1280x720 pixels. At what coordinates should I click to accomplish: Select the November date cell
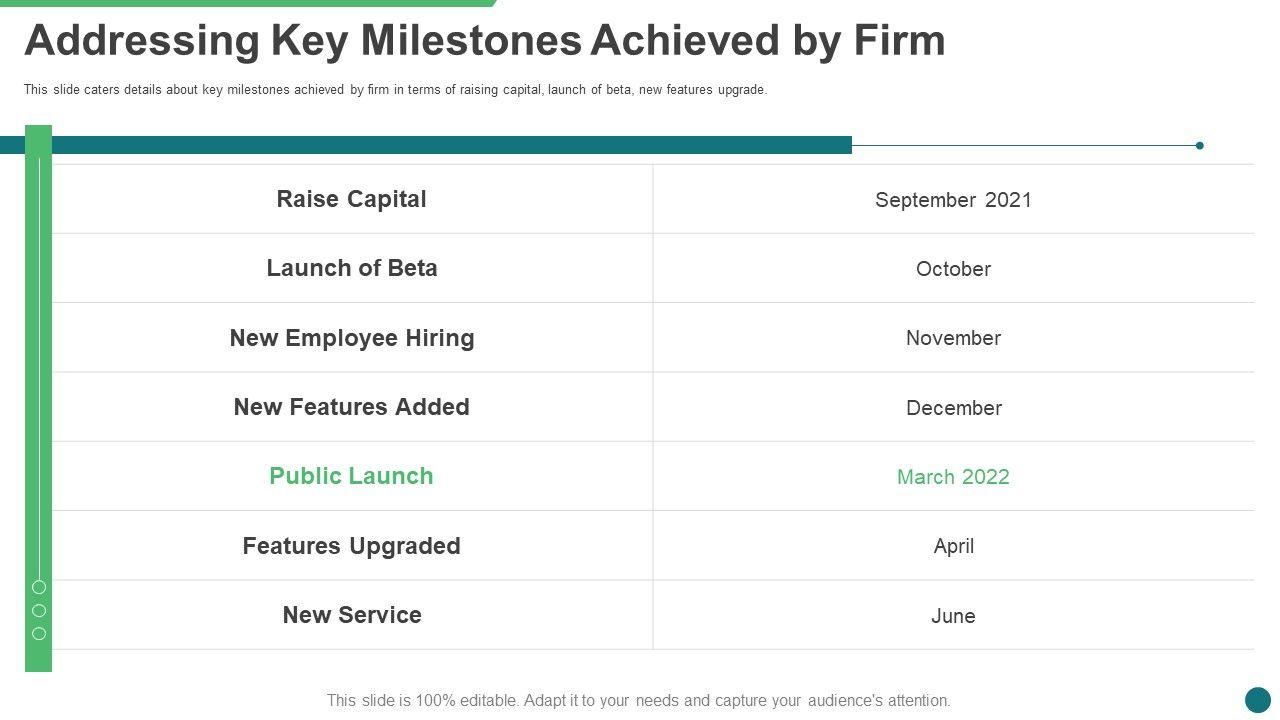click(x=953, y=338)
